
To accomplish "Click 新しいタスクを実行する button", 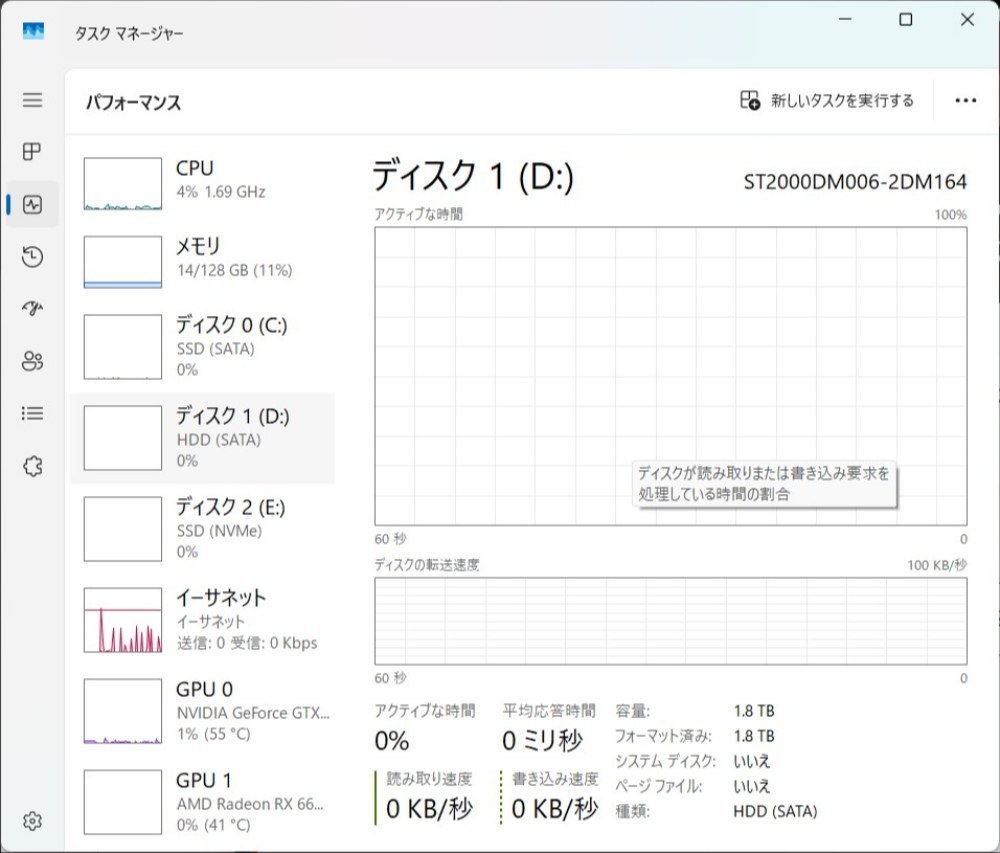I will [827, 101].
